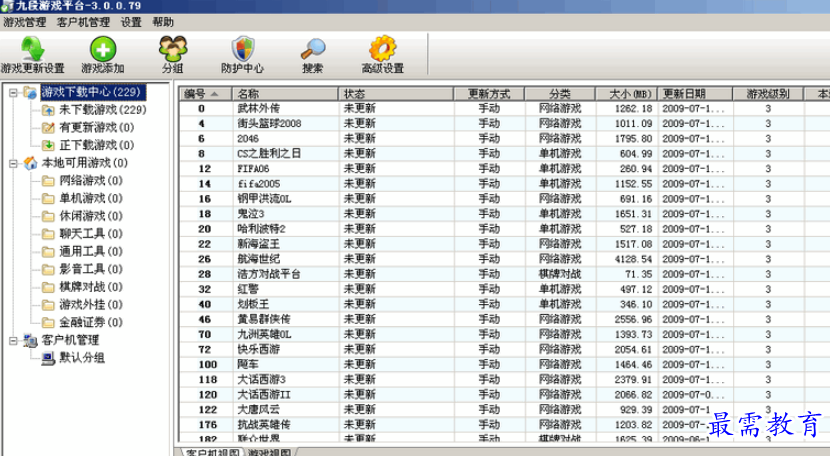Open the 设置 menu

tap(131, 22)
